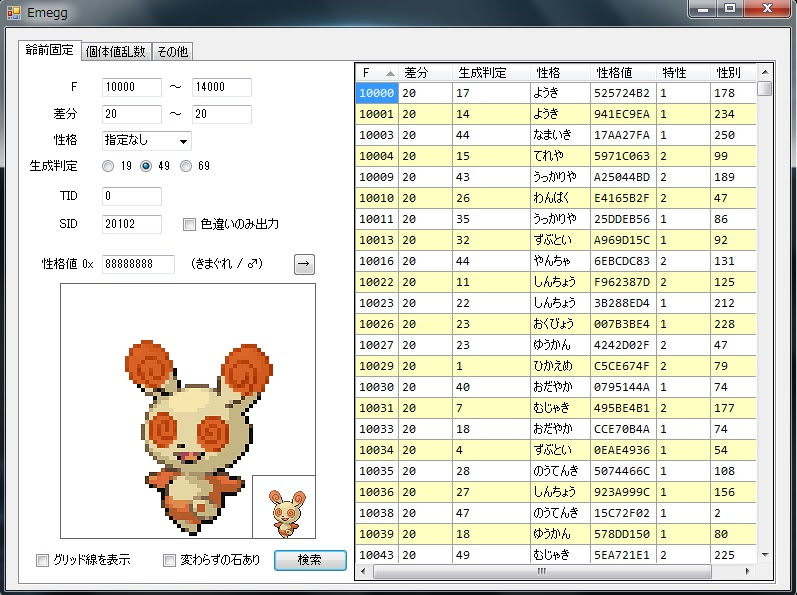Click 性格値 cell 578DD150
797x595 pixels.
coord(624,535)
